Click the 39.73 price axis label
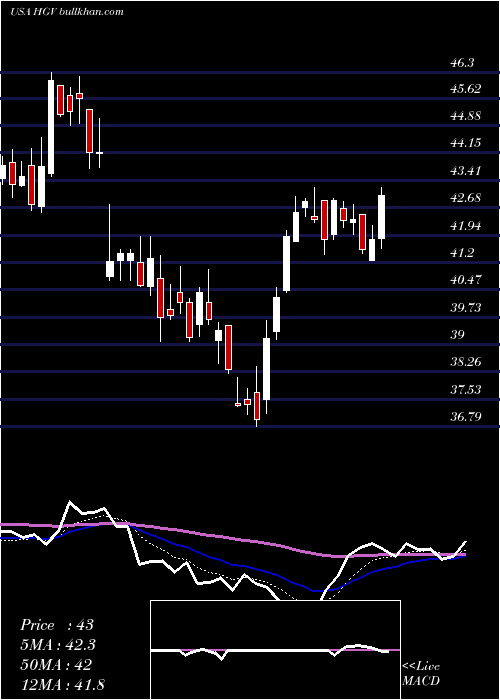This screenshot has height=700, width=500. [x=466, y=307]
